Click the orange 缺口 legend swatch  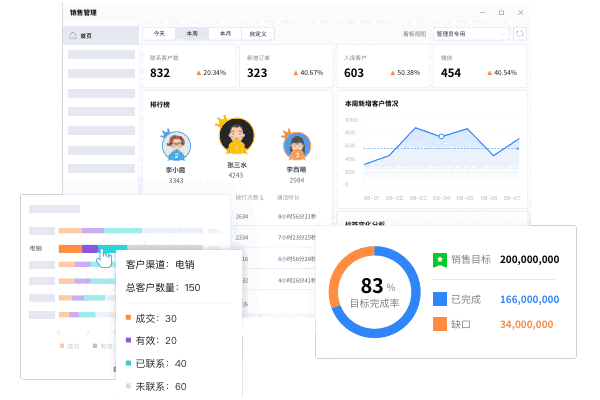[x=440, y=324]
